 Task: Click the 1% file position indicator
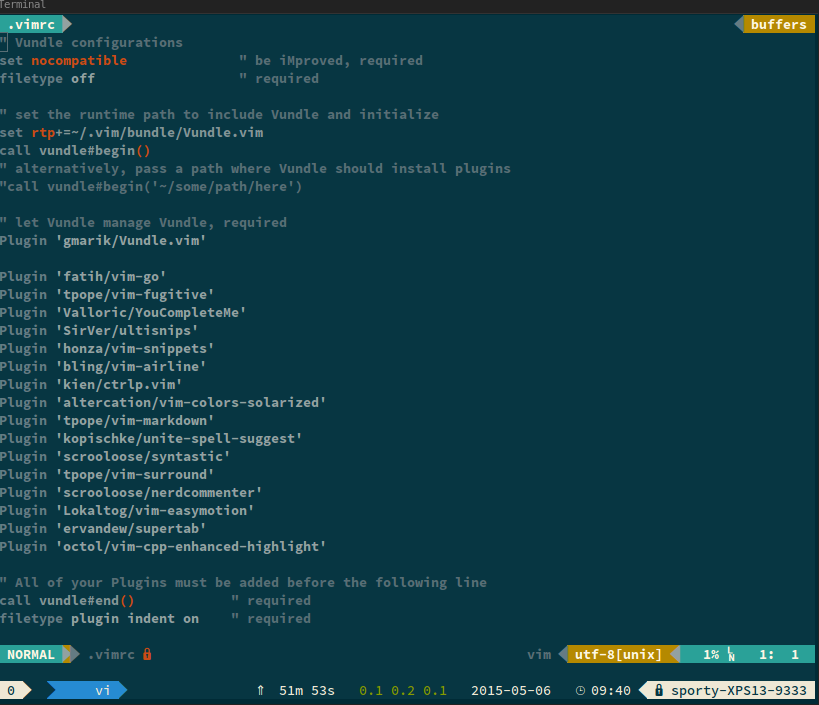coord(711,654)
